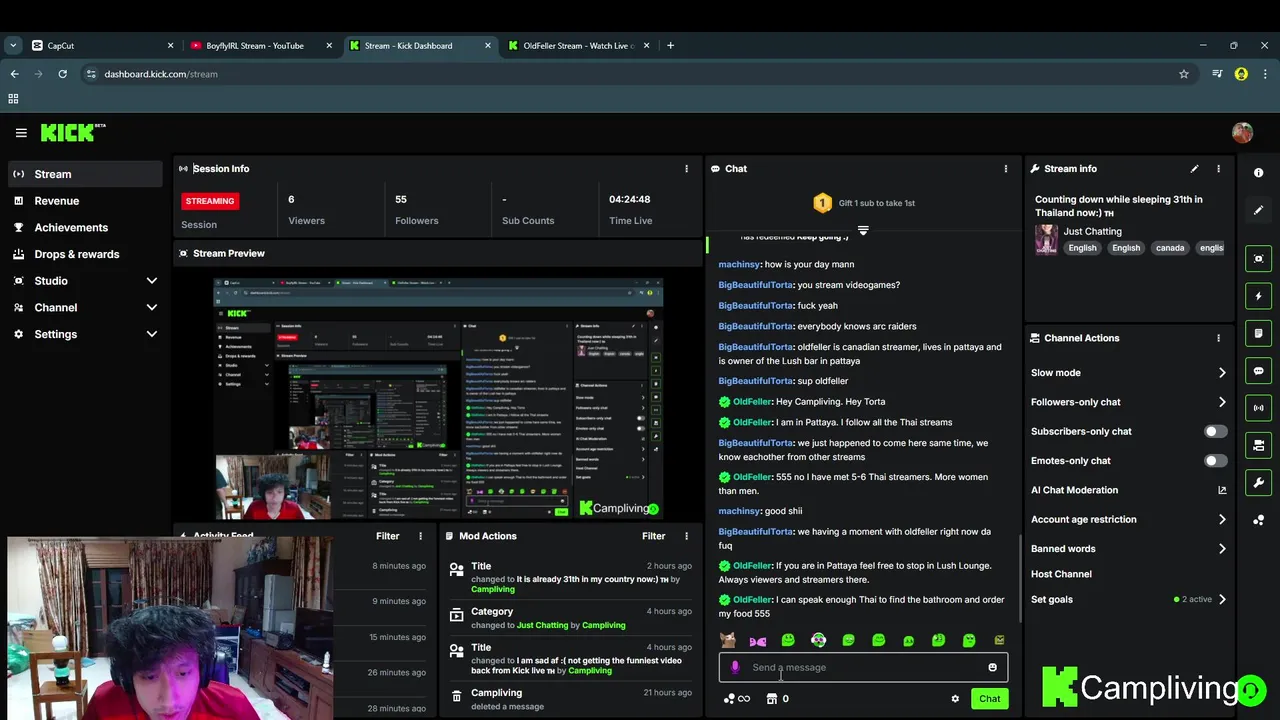This screenshot has height=720, width=1280.
Task: Toggle the wrench widget icon in rail
Action: pos(1258,483)
